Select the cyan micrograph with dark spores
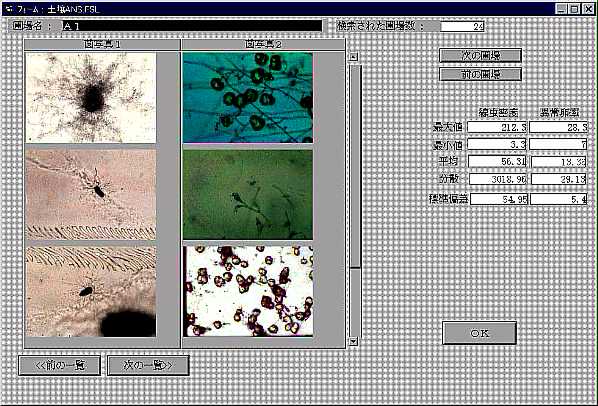The image size is (598, 406). [x=248, y=98]
